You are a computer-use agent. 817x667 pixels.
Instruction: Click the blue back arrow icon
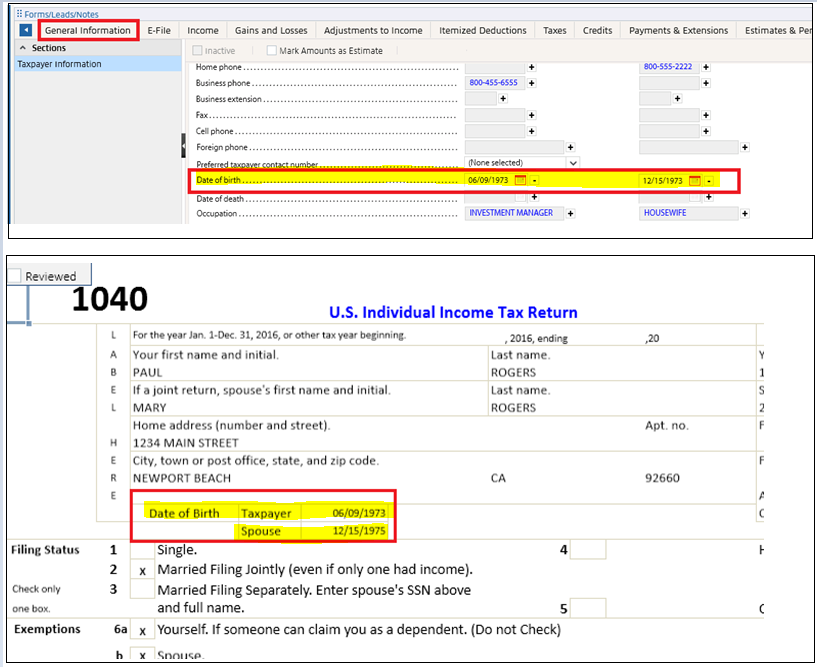point(25,31)
